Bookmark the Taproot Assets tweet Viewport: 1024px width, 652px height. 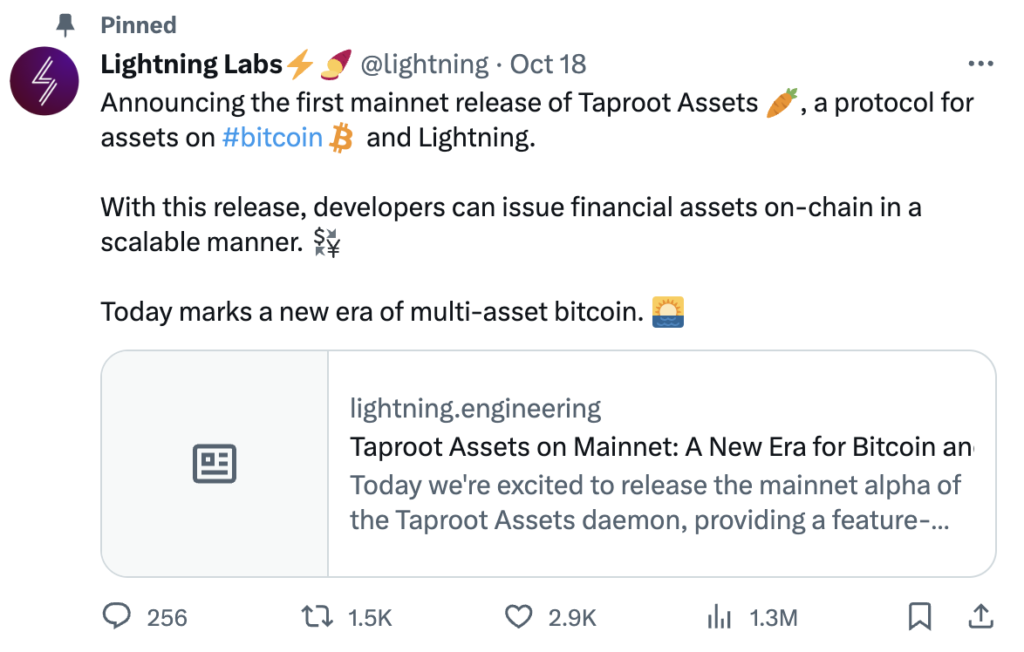(920, 616)
